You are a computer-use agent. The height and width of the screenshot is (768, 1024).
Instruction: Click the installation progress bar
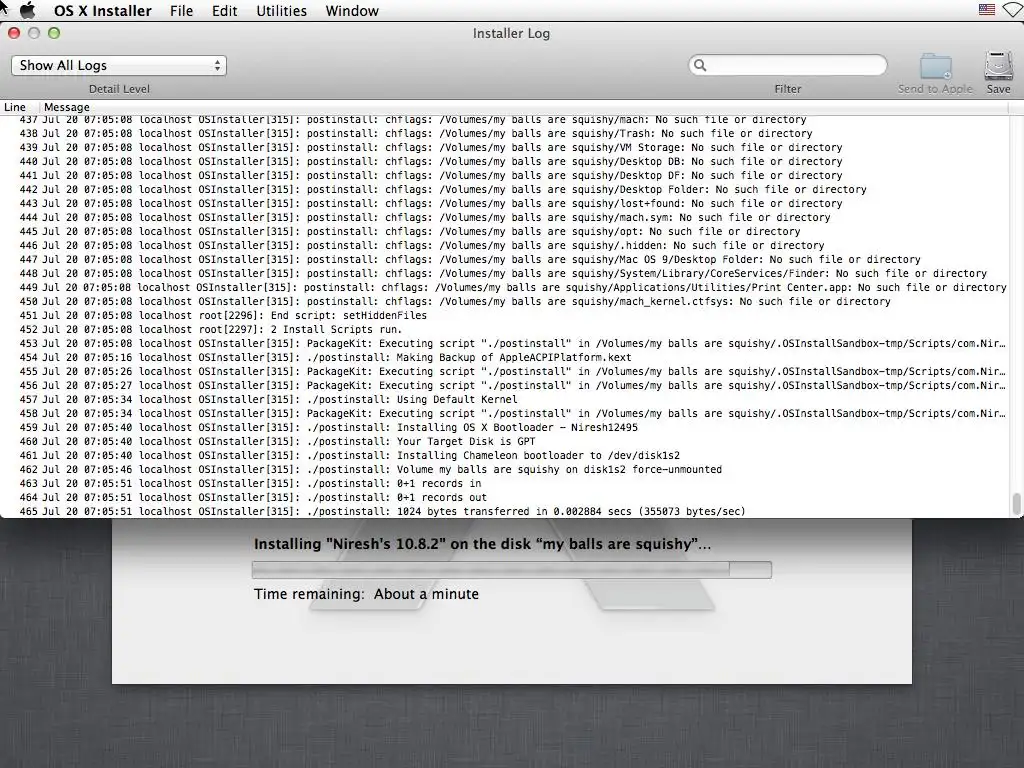(x=511, y=569)
